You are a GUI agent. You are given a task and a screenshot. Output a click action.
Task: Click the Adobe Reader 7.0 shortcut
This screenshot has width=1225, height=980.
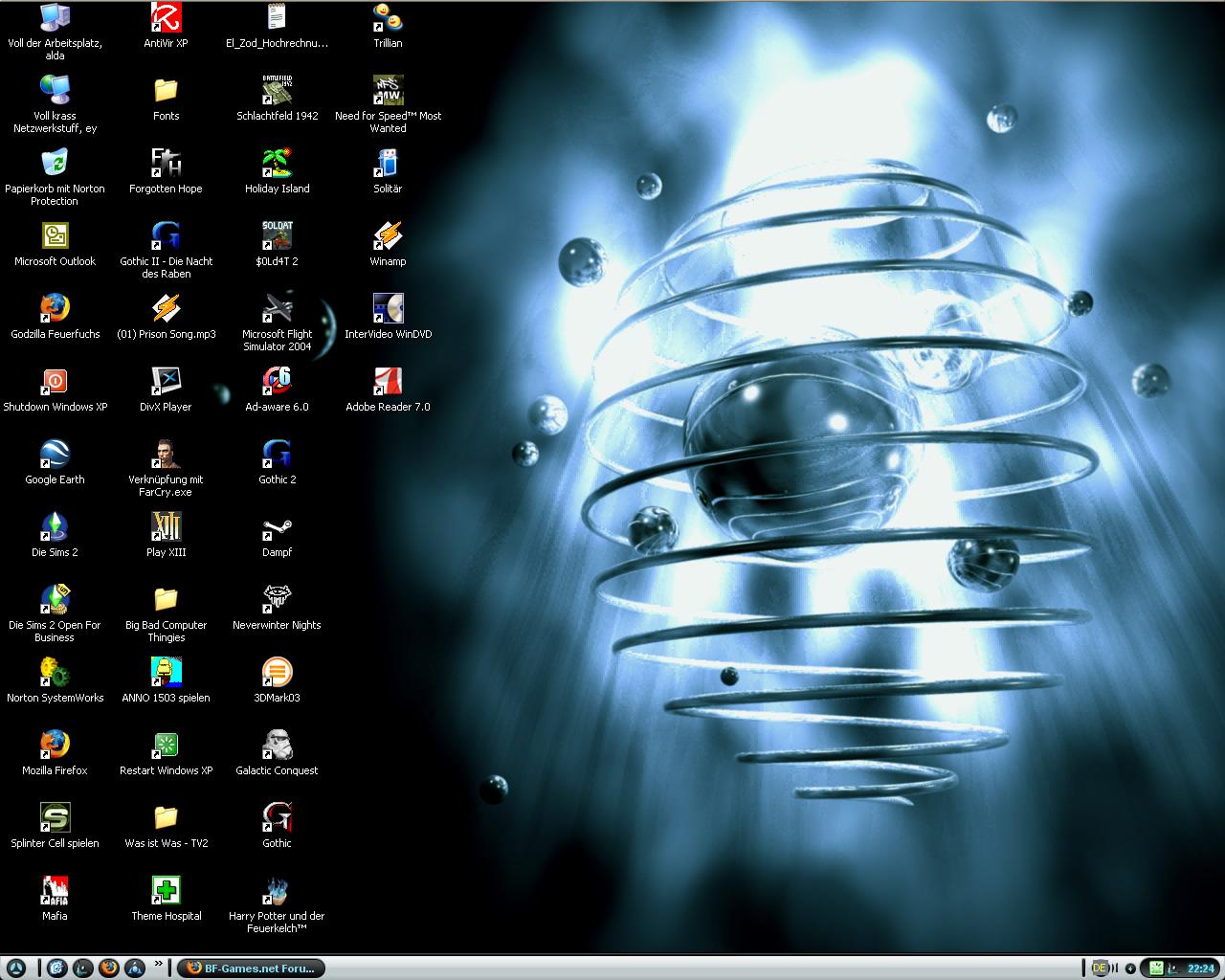point(388,382)
